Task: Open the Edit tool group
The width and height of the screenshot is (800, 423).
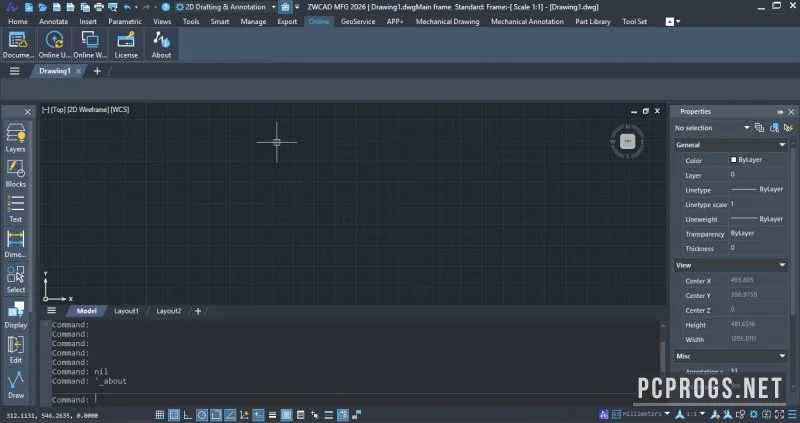Action: point(15,349)
